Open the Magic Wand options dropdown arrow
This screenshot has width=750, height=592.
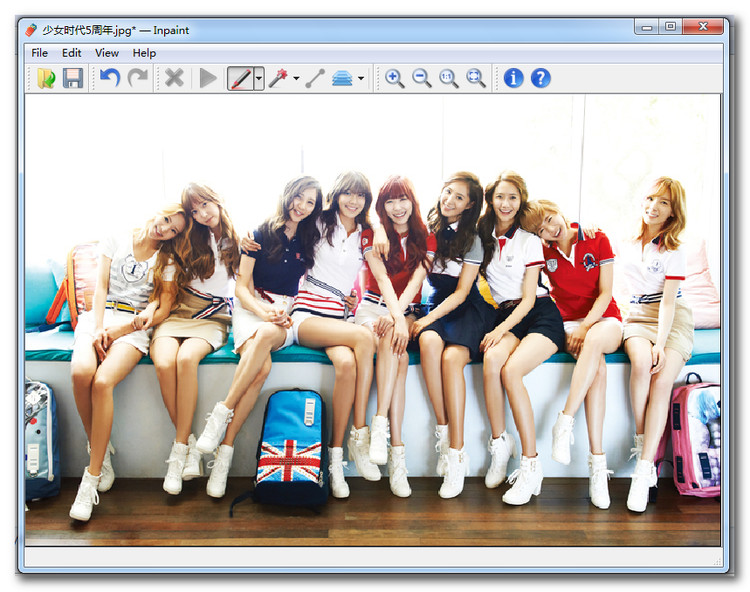296,78
